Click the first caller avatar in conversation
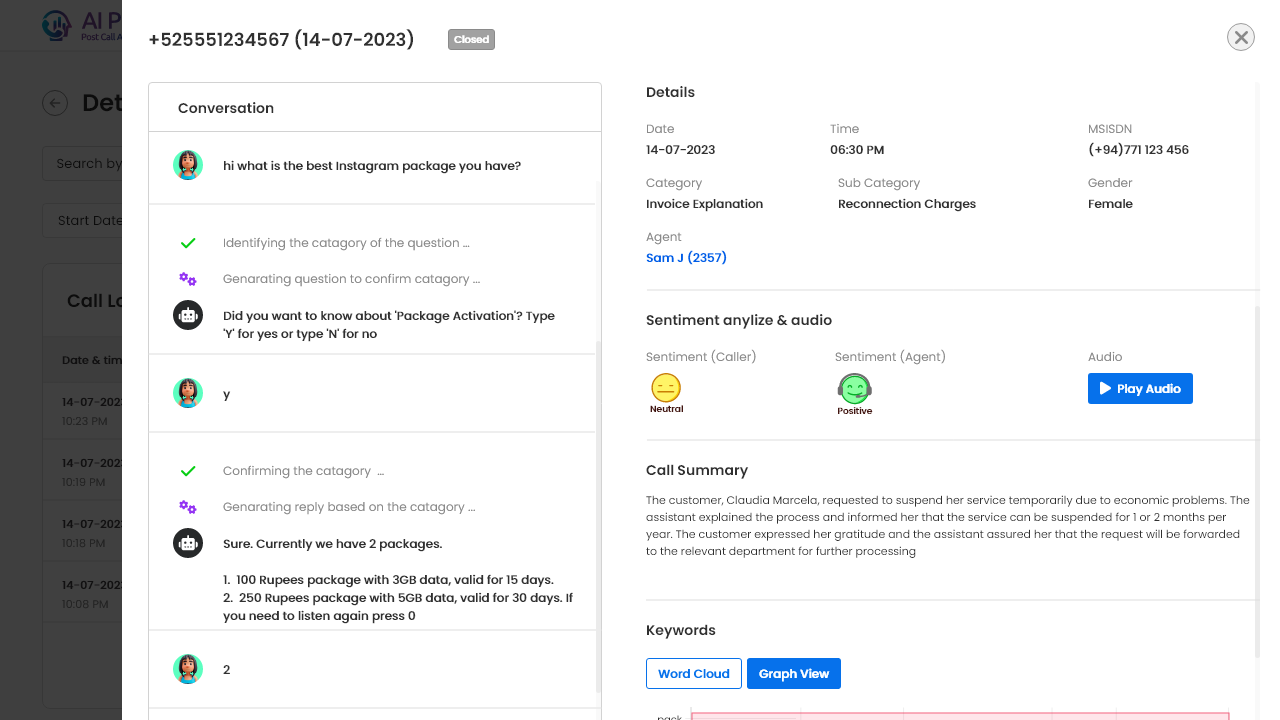Viewport: 1280px width, 720px height. click(x=188, y=165)
